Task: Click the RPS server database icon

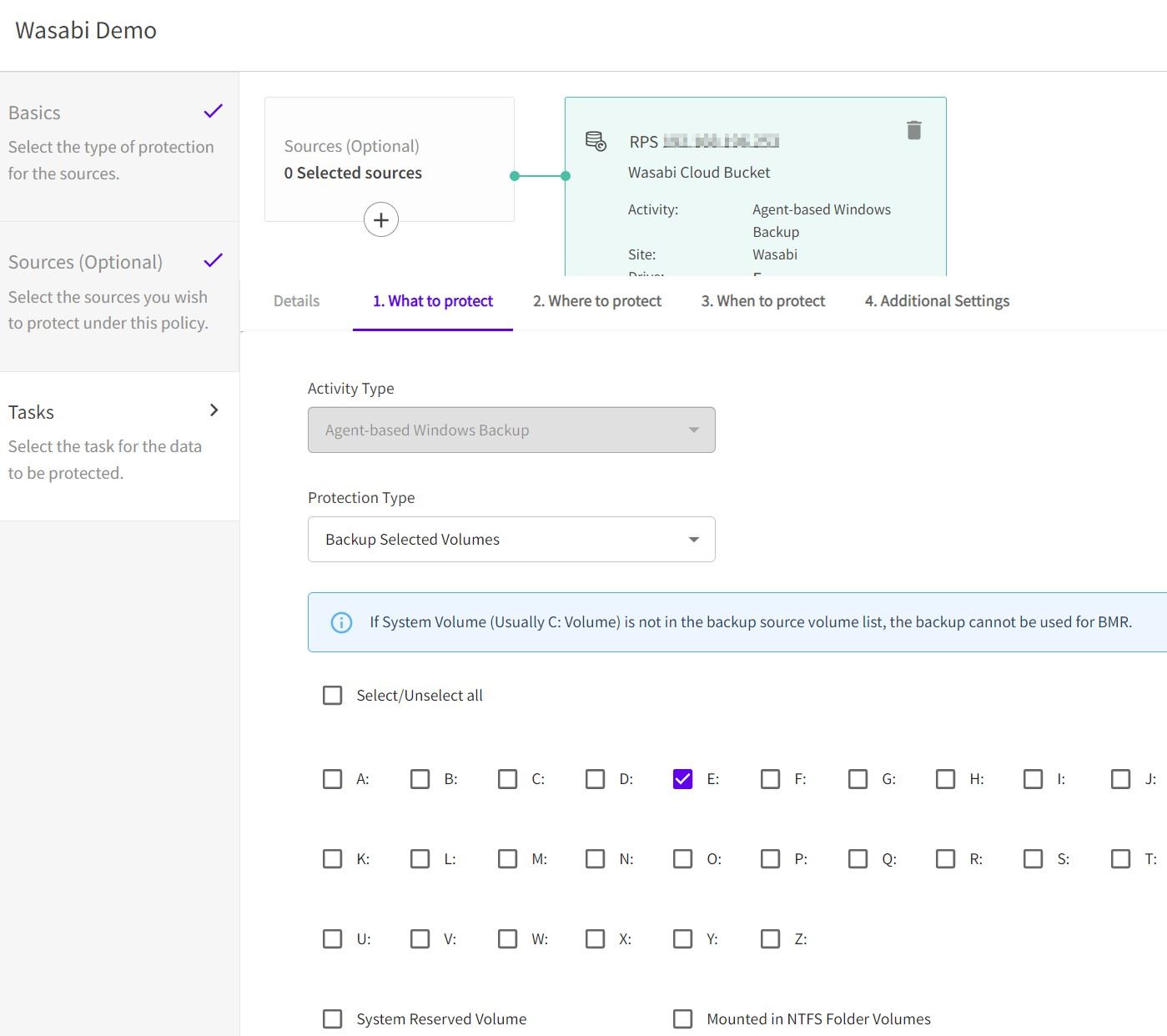Action: tap(596, 141)
